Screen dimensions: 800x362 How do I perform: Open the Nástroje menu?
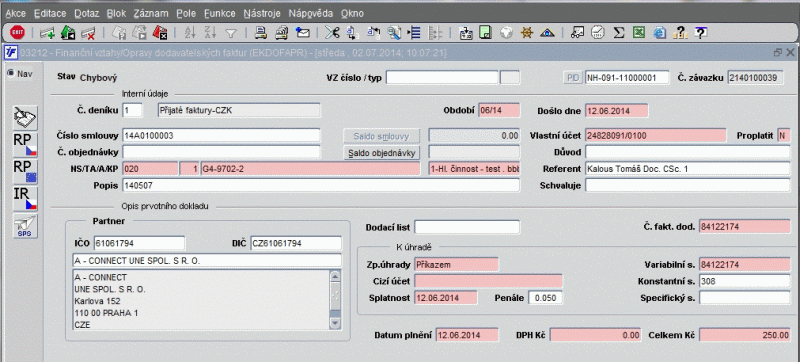pyautogui.click(x=262, y=13)
